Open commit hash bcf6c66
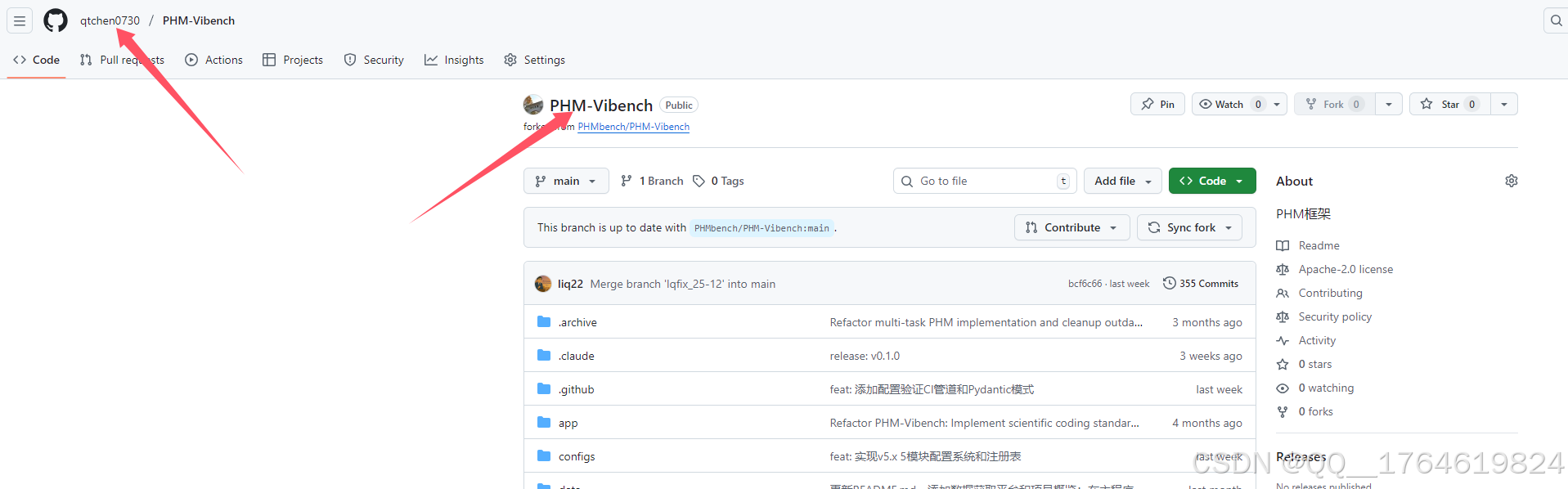 coord(1085,284)
